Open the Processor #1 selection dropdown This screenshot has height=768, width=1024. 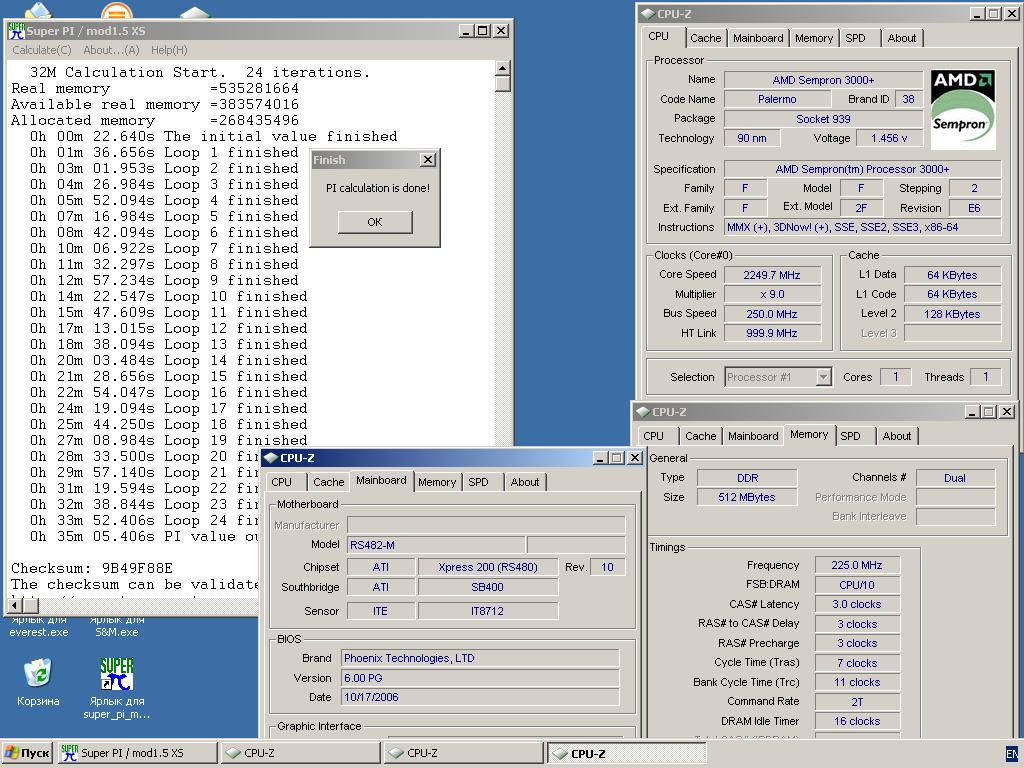(778, 377)
